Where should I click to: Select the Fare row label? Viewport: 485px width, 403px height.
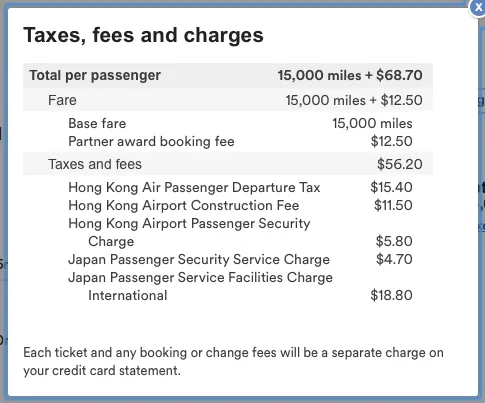(x=62, y=100)
